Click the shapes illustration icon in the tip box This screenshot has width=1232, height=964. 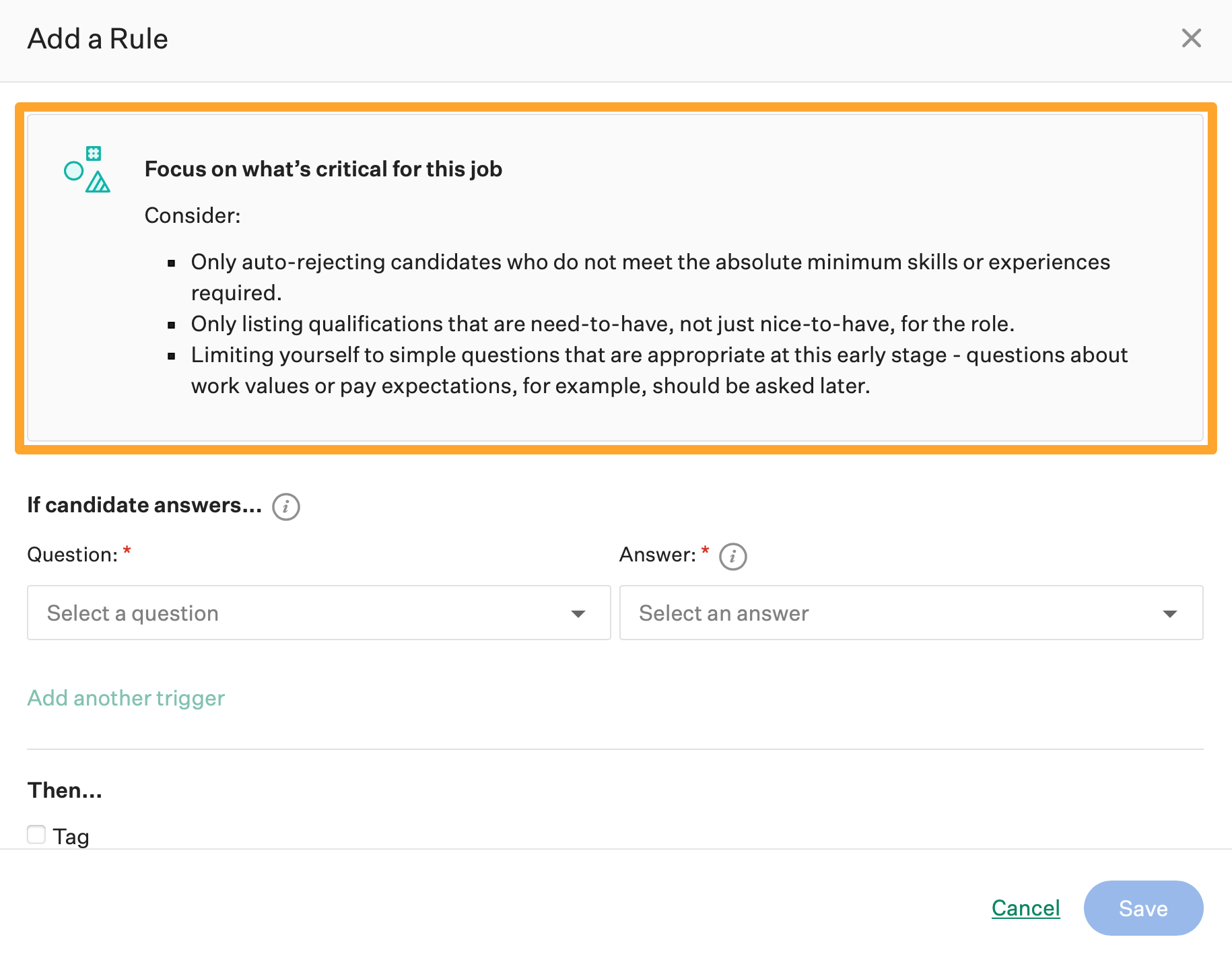[x=88, y=170]
